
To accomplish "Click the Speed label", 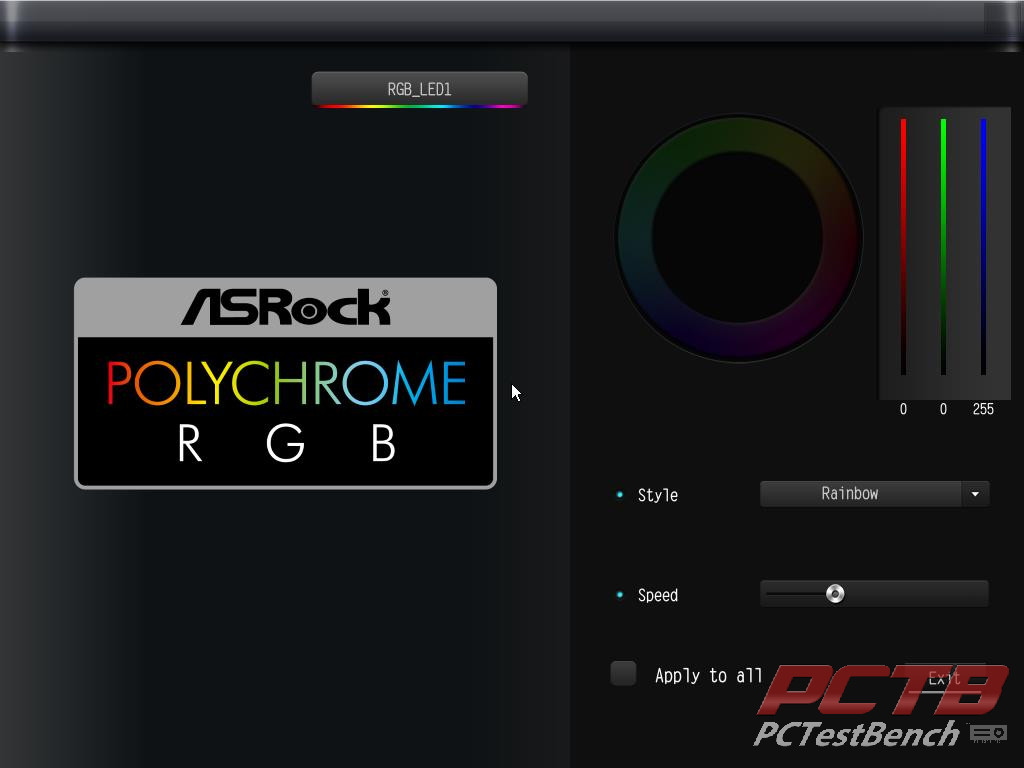I will 658,596.
